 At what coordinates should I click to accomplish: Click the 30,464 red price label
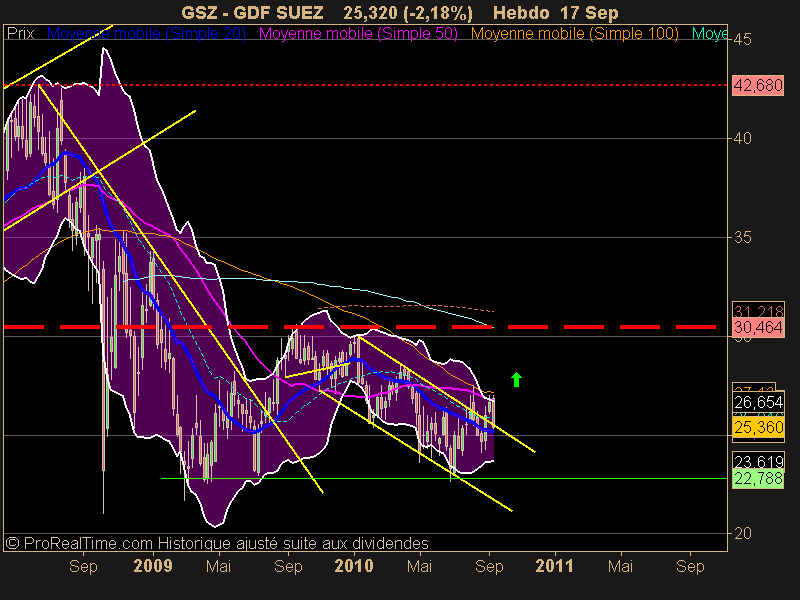pos(758,327)
